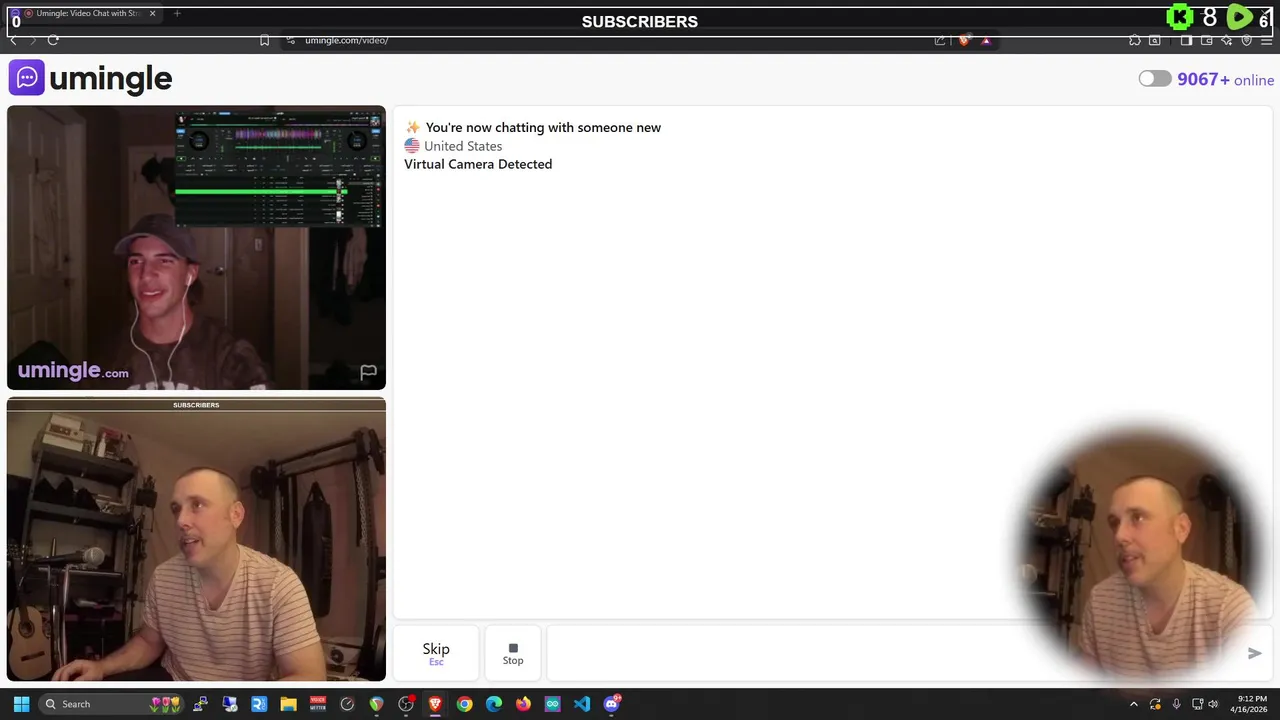
Task: Open Brave VPN shield icon
Action: [1247, 40]
